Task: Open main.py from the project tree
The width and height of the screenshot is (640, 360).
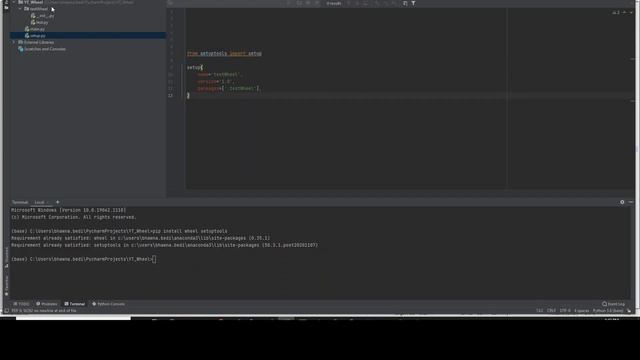Action: point(37,29)
